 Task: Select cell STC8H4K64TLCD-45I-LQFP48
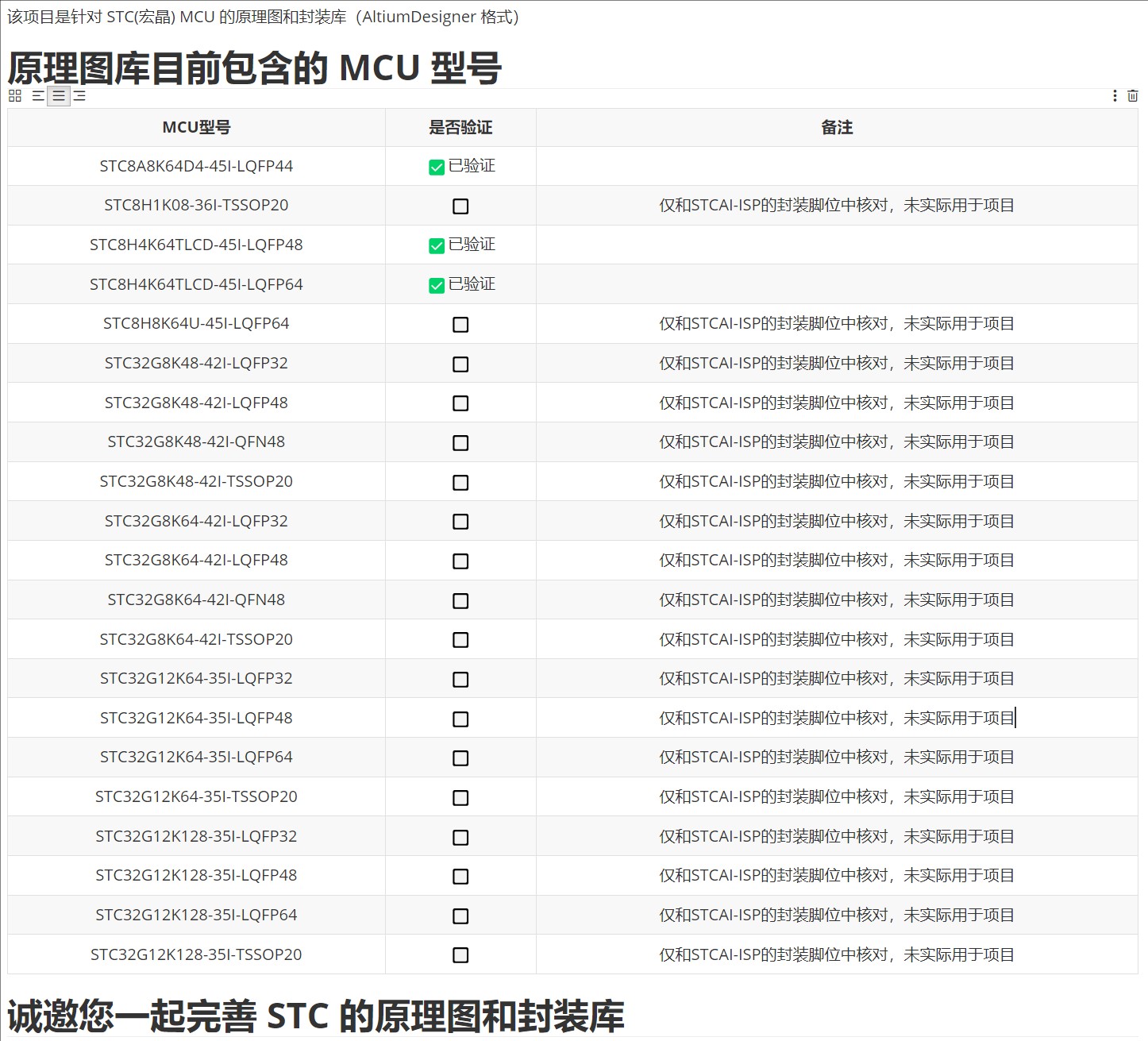click(x=196, y=245)
